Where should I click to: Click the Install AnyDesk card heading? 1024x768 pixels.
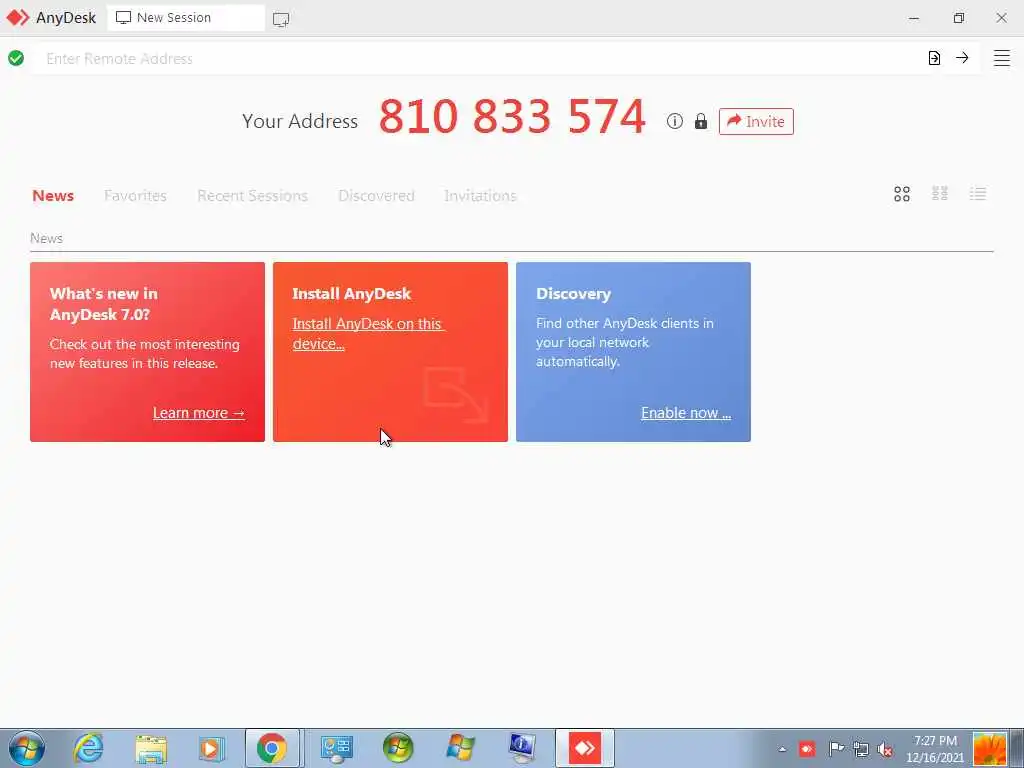[x=351, y=294]
